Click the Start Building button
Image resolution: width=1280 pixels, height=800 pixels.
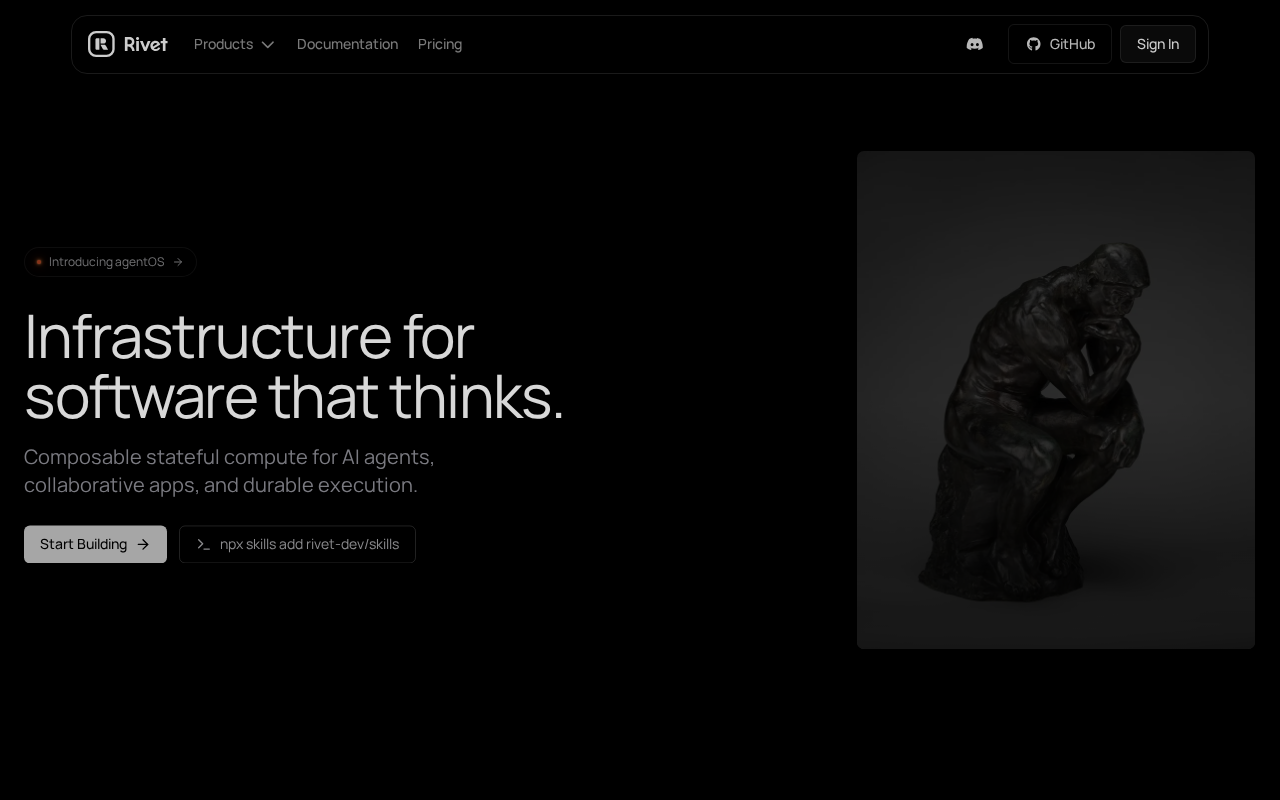click(x=95, y=544)
